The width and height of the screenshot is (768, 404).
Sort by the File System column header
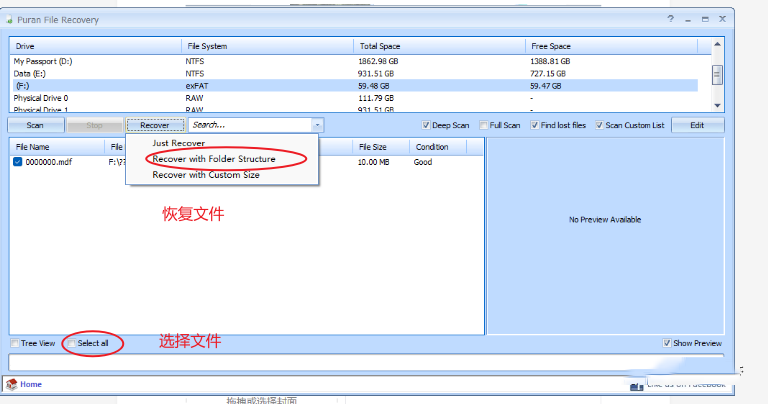pyautogui.click(x=267, y=46)
